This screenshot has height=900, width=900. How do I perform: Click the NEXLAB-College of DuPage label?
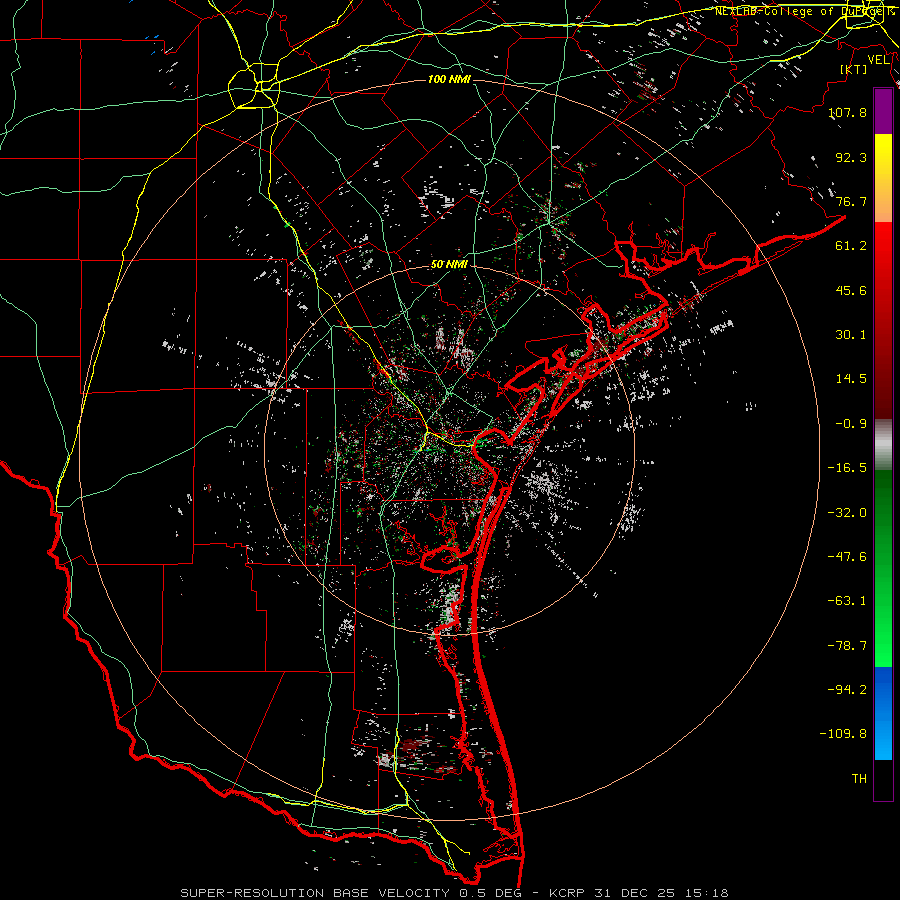[x=805, y=11]
